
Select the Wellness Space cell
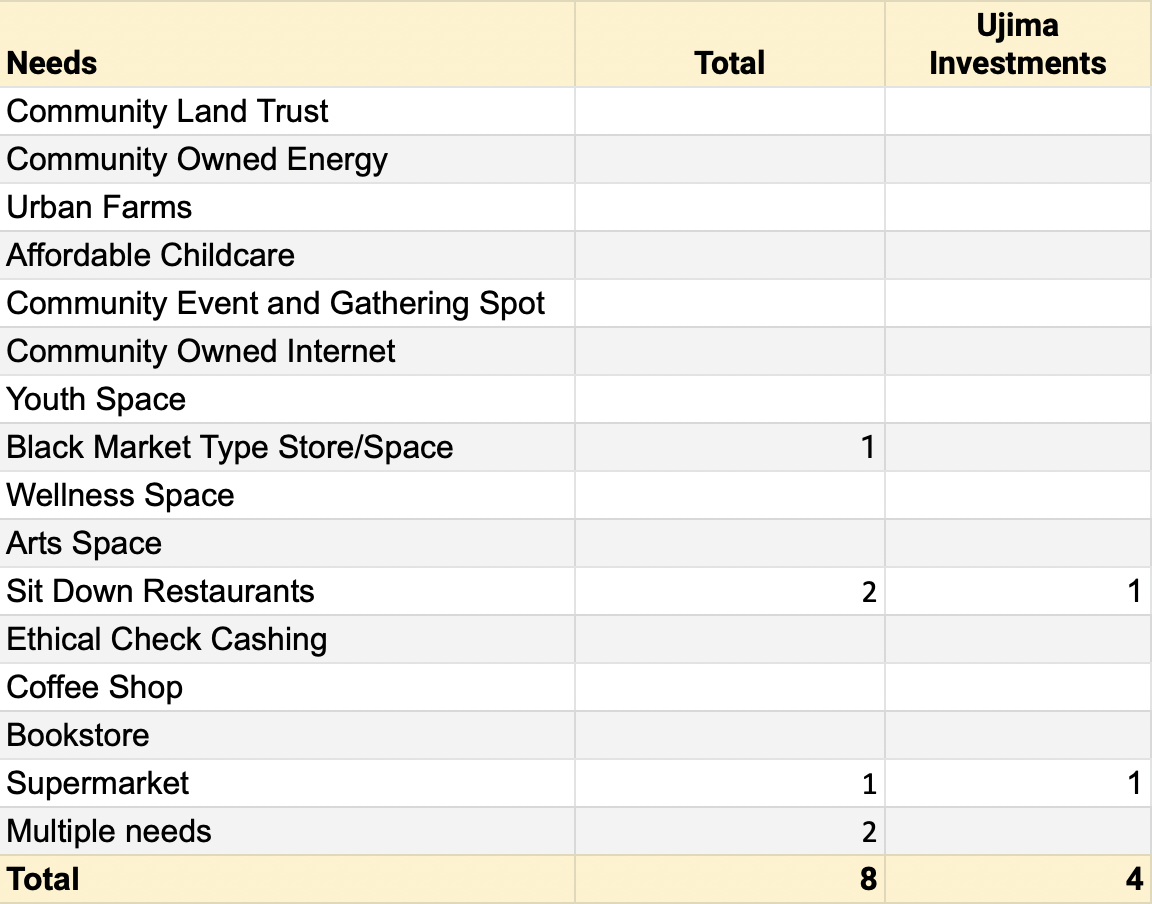[120, 495]
